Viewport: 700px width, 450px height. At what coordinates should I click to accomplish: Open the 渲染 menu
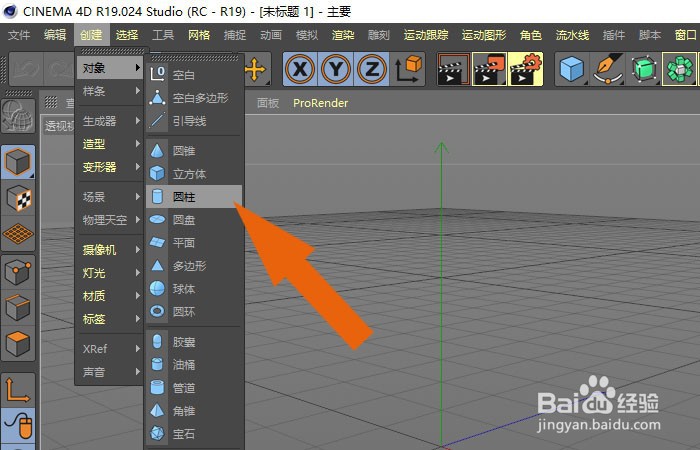pos(343,35)
